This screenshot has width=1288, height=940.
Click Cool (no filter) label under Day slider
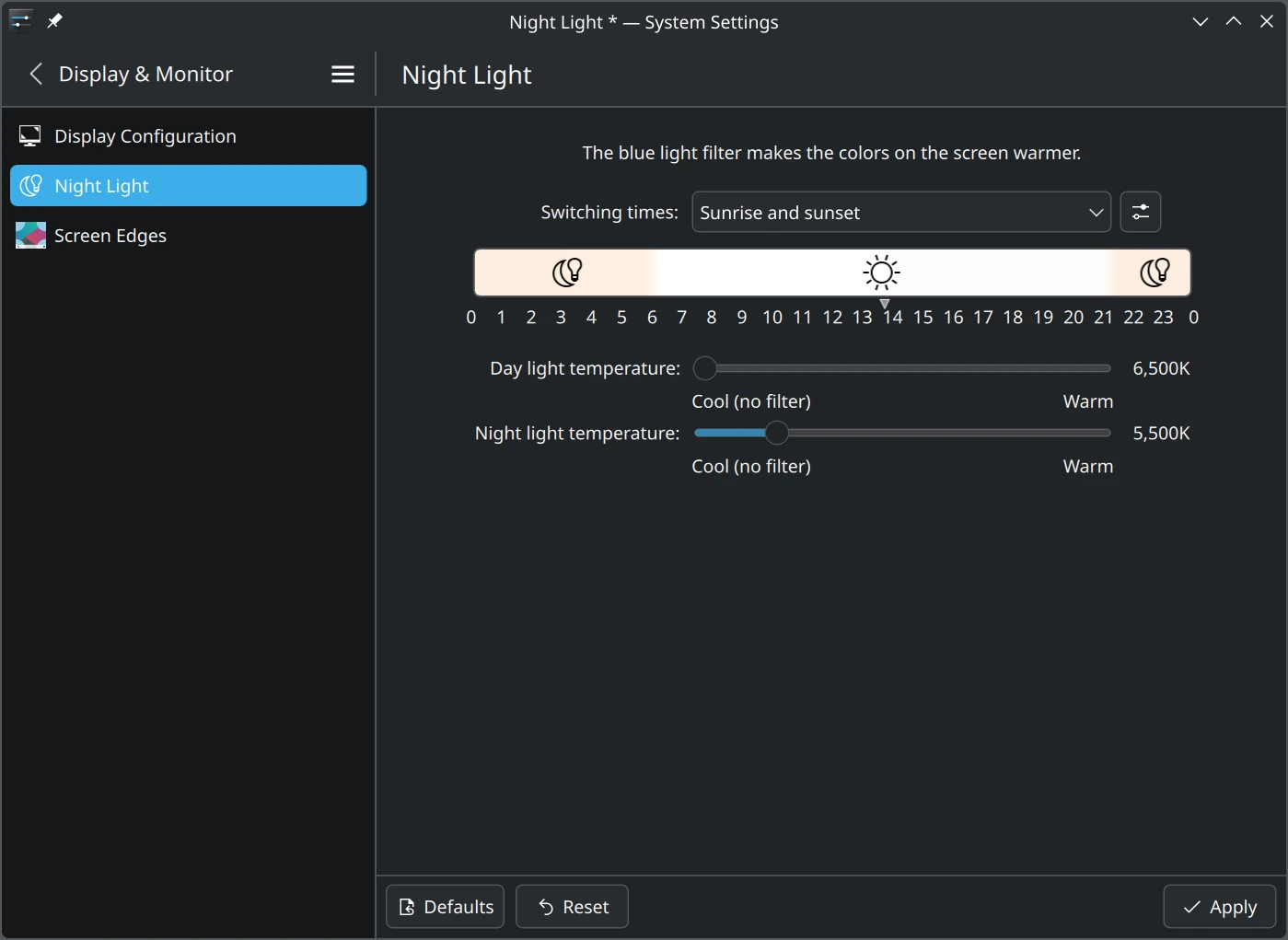point(751,401)
